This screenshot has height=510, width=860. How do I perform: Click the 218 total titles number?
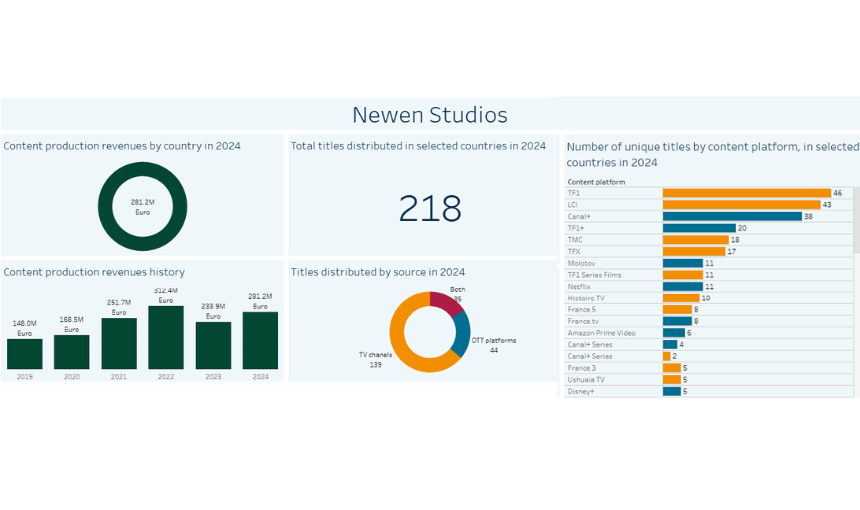click(x=430, y=208)
